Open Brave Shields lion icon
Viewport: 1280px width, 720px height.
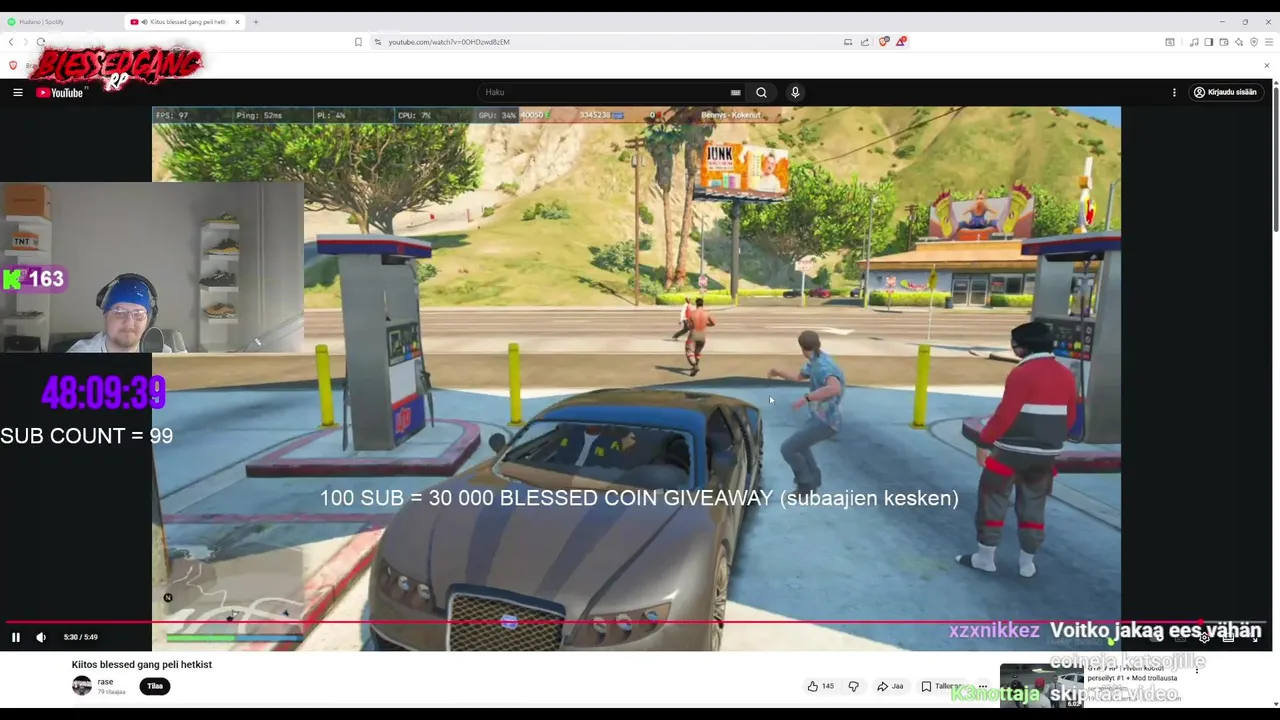883,42
